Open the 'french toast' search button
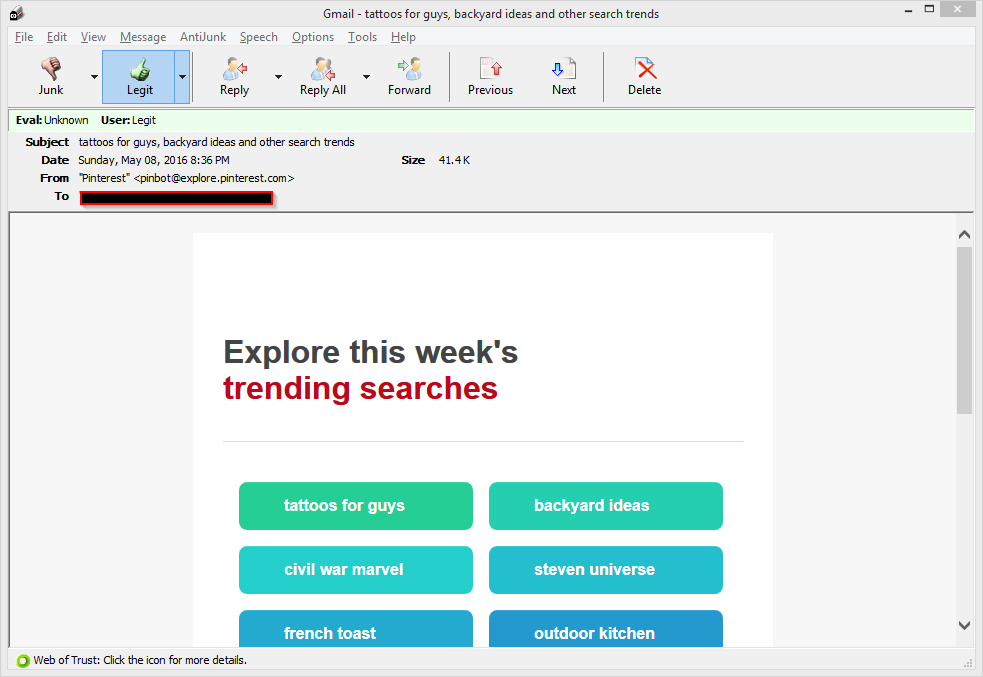This screenshot has height=677, width=983. point(355,629)
